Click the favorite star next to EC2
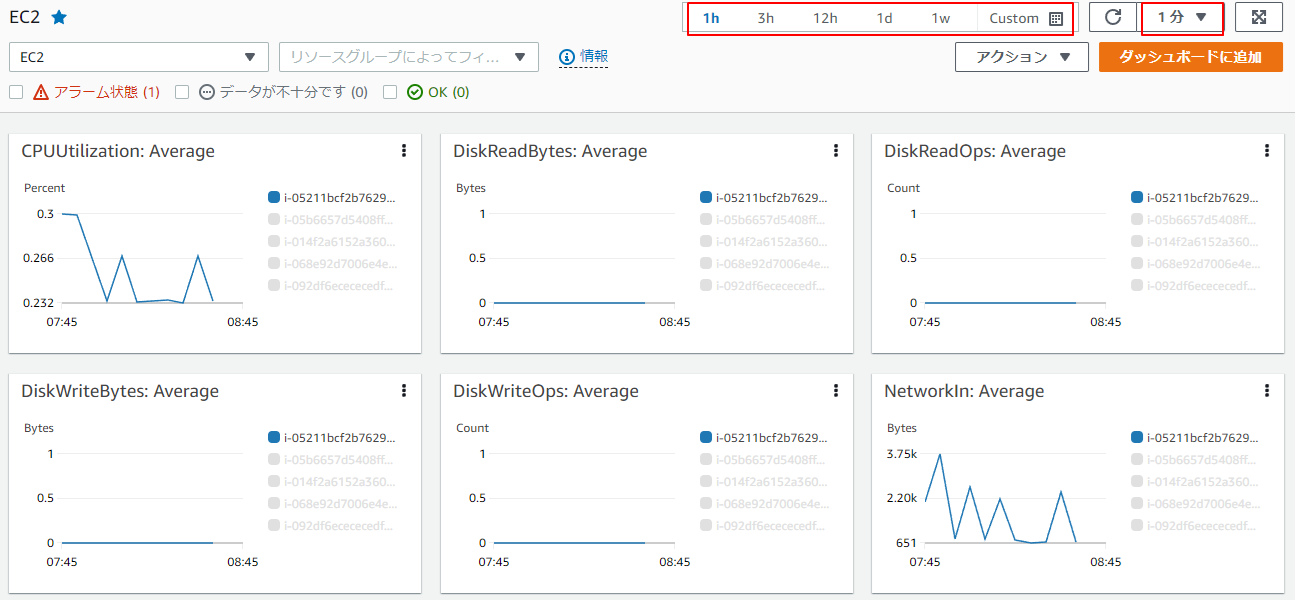Screen dimensions: 1295x600 click(x=59, y=17)
